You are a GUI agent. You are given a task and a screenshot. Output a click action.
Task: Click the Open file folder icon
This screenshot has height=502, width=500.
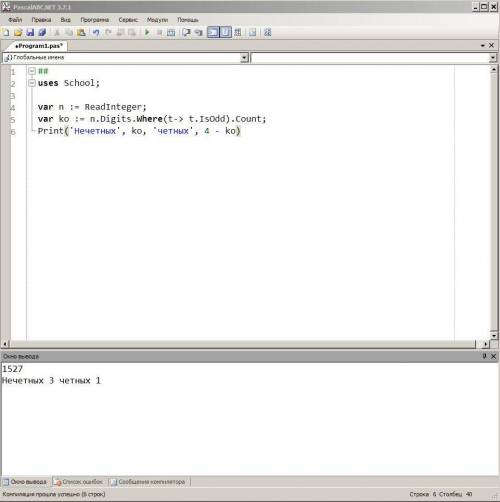pyautogui.click(x=18, y=32)
